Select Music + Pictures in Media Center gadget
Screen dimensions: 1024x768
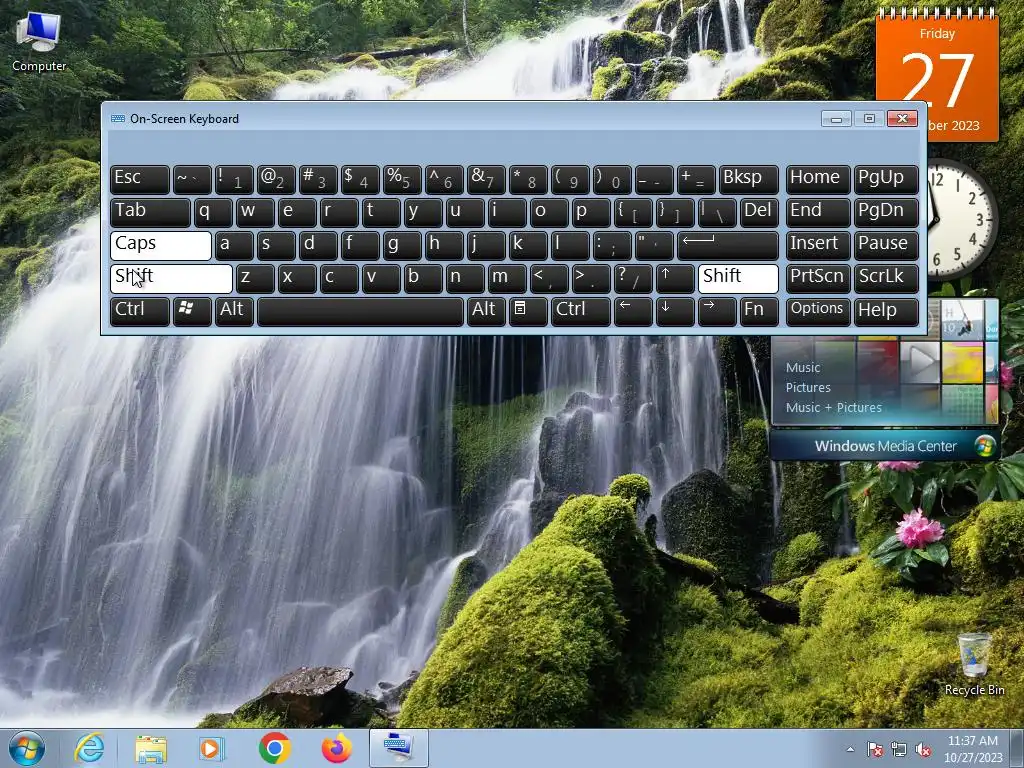(x=833, y=408)
